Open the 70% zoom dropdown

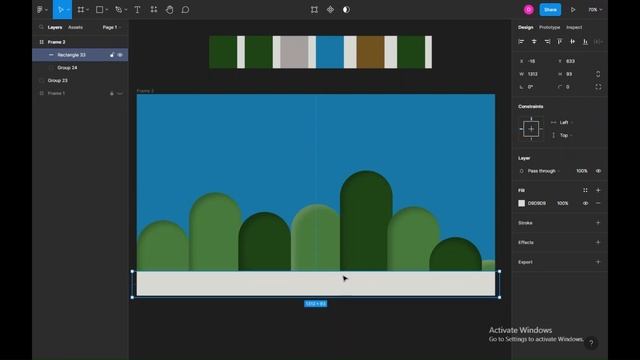[595, 10]
